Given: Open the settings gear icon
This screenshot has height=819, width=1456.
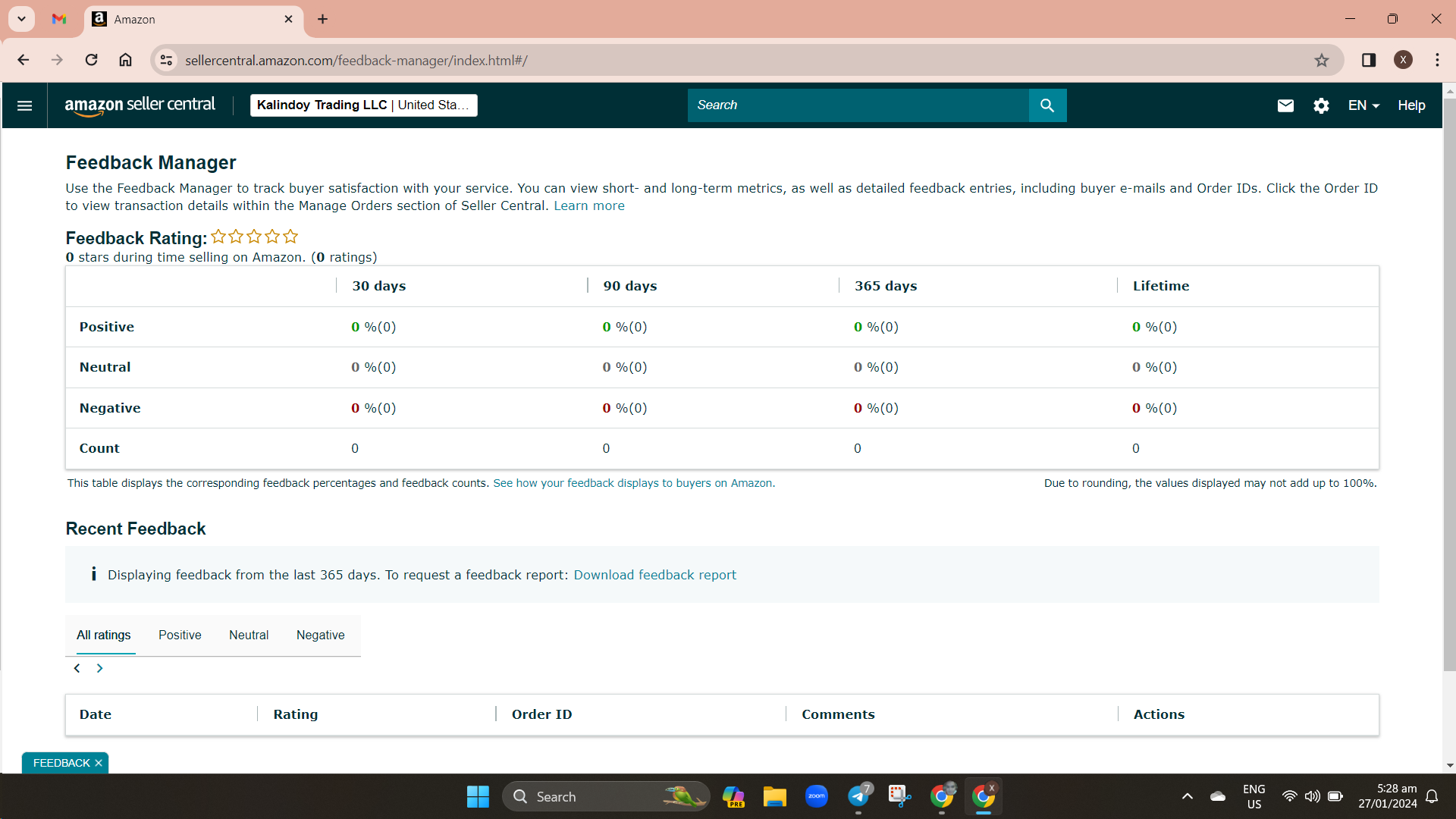Looking at the screenshot, I should coord(1321,105).
